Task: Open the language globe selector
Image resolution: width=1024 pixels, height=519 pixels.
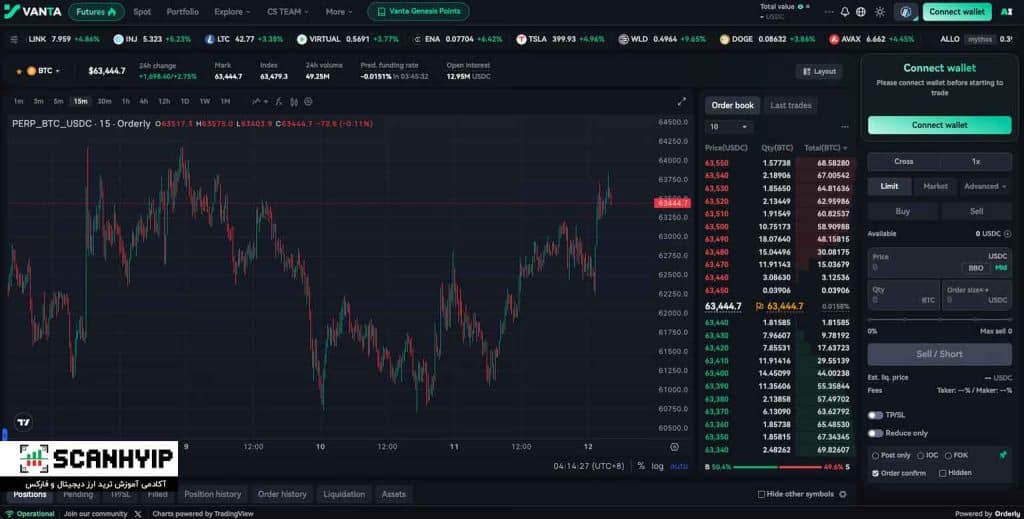Action: click(861, 12)
